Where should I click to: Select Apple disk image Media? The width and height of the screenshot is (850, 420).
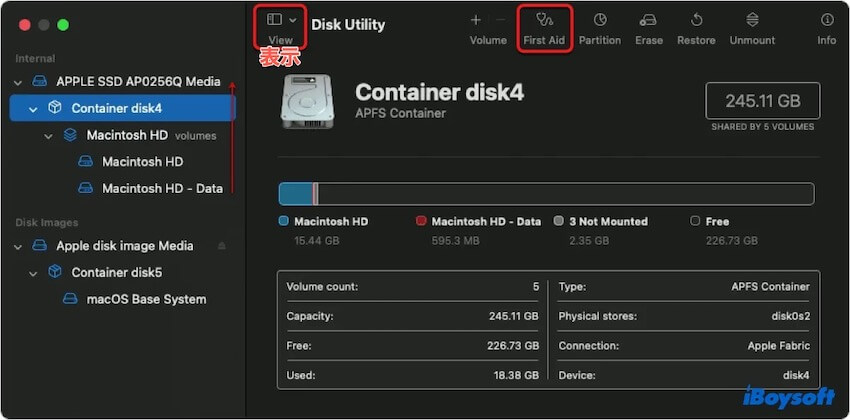[124, 246]
